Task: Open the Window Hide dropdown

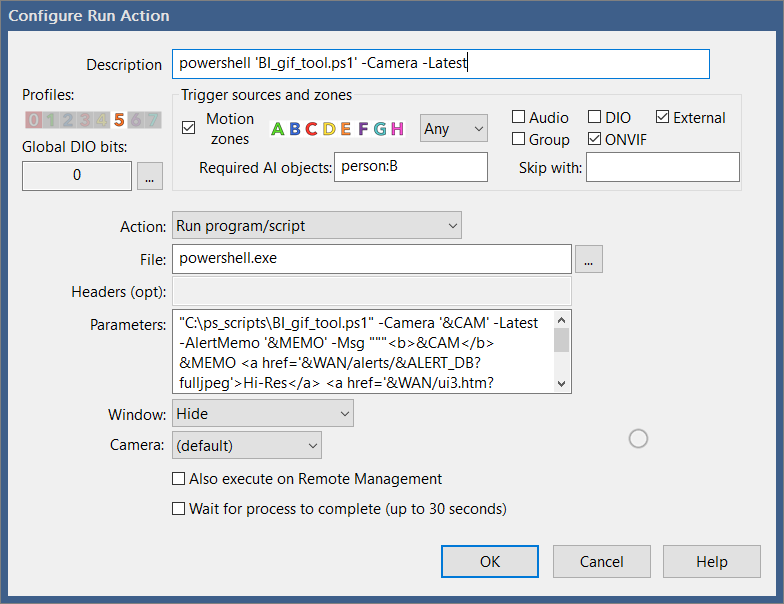Action: 262,414
